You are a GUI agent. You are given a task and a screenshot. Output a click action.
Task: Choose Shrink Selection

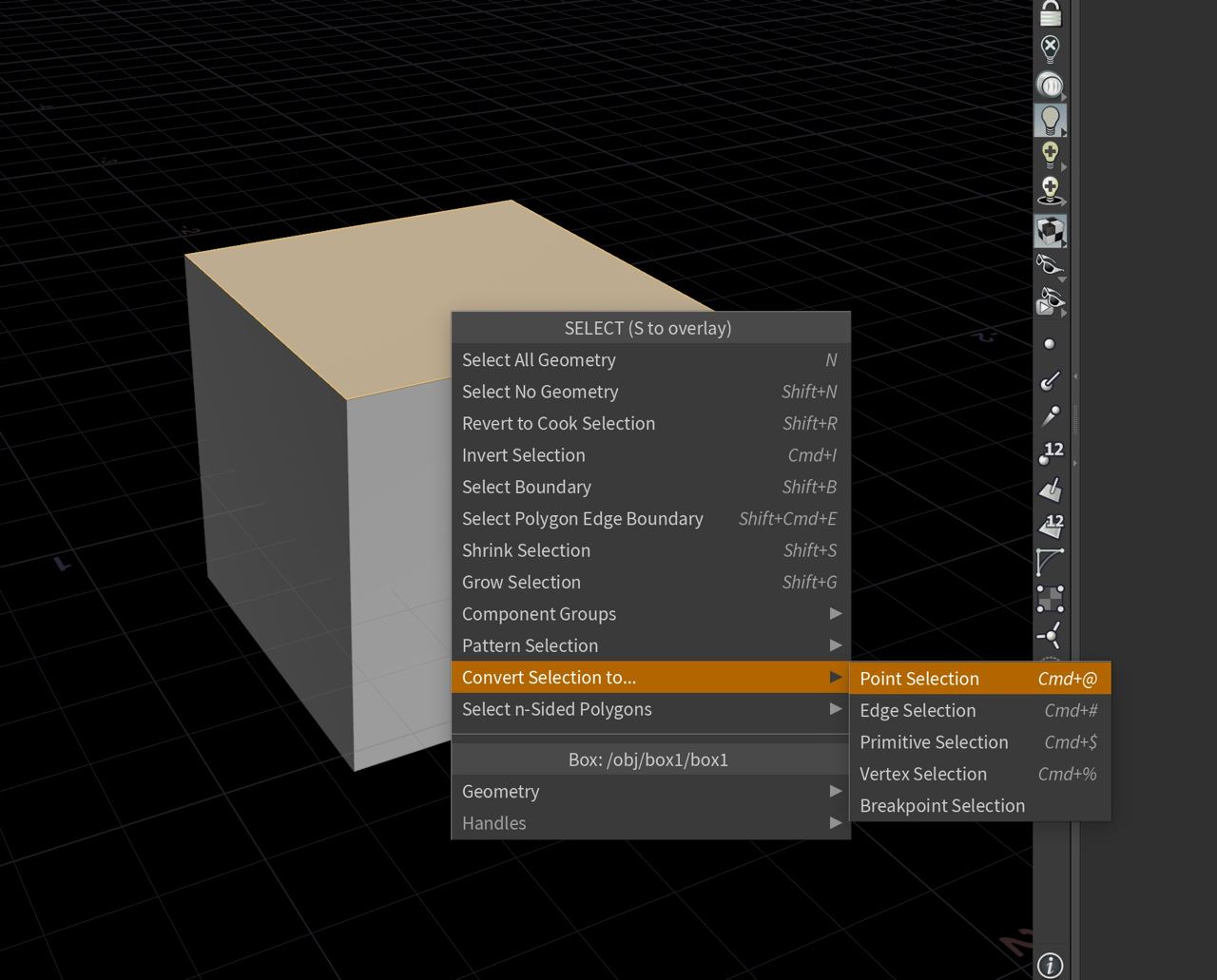coord(650,550)
